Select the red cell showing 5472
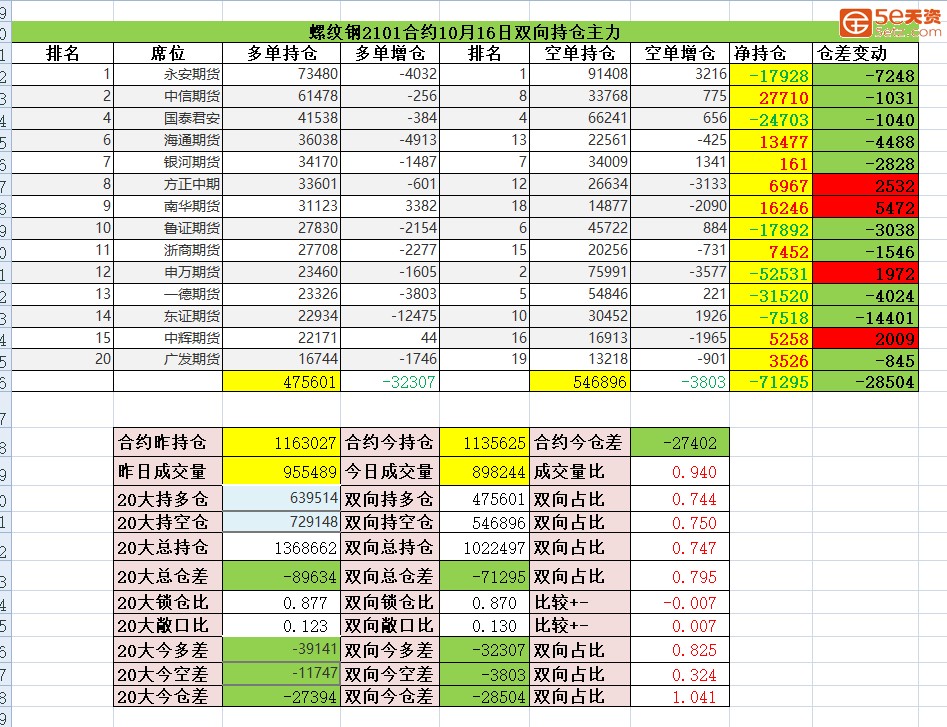This screenshot has width=947, height=727. (865, 207)
